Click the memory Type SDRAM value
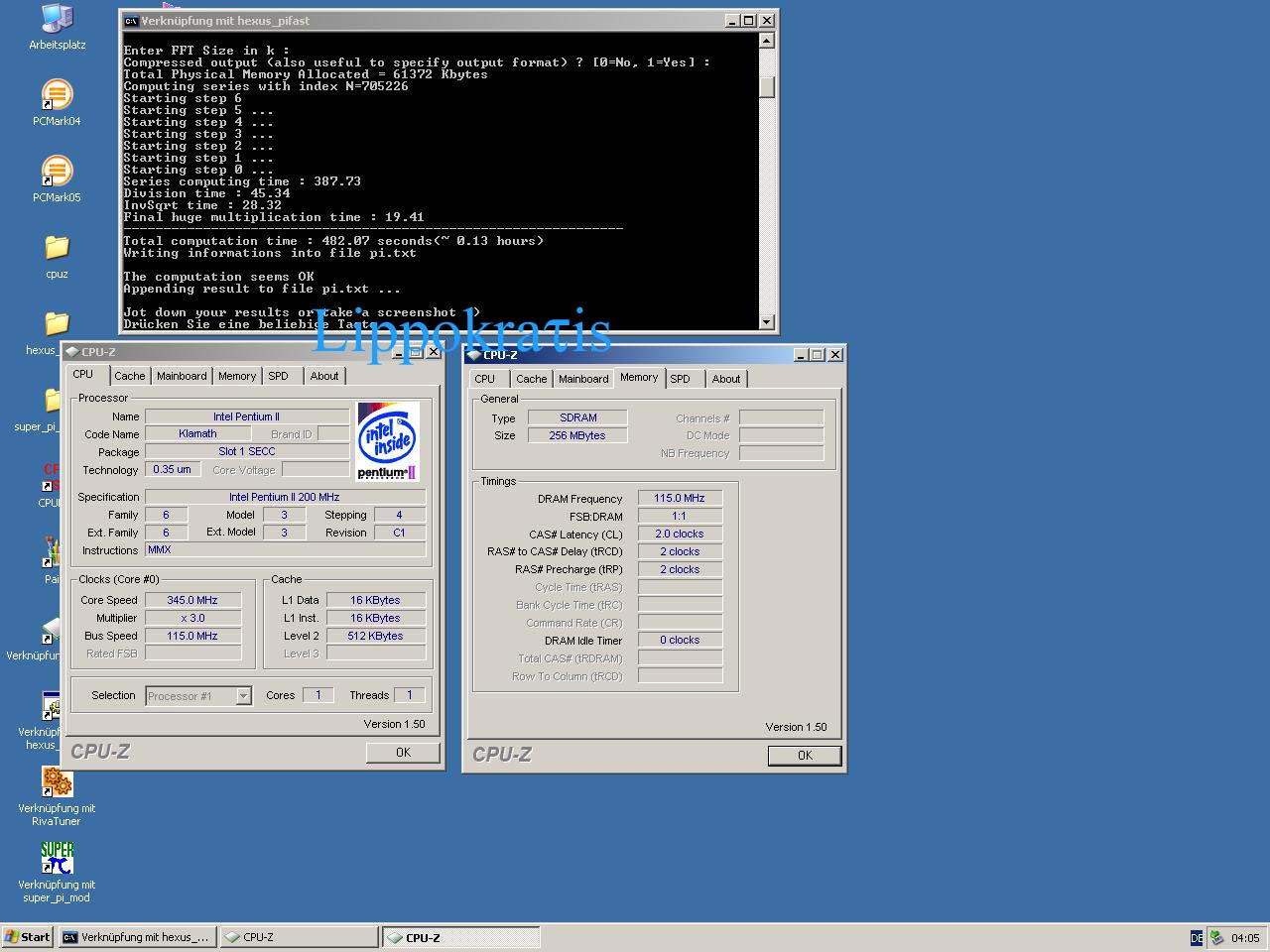The width and height of the screenshot is (1270, 952). point(577,417)
